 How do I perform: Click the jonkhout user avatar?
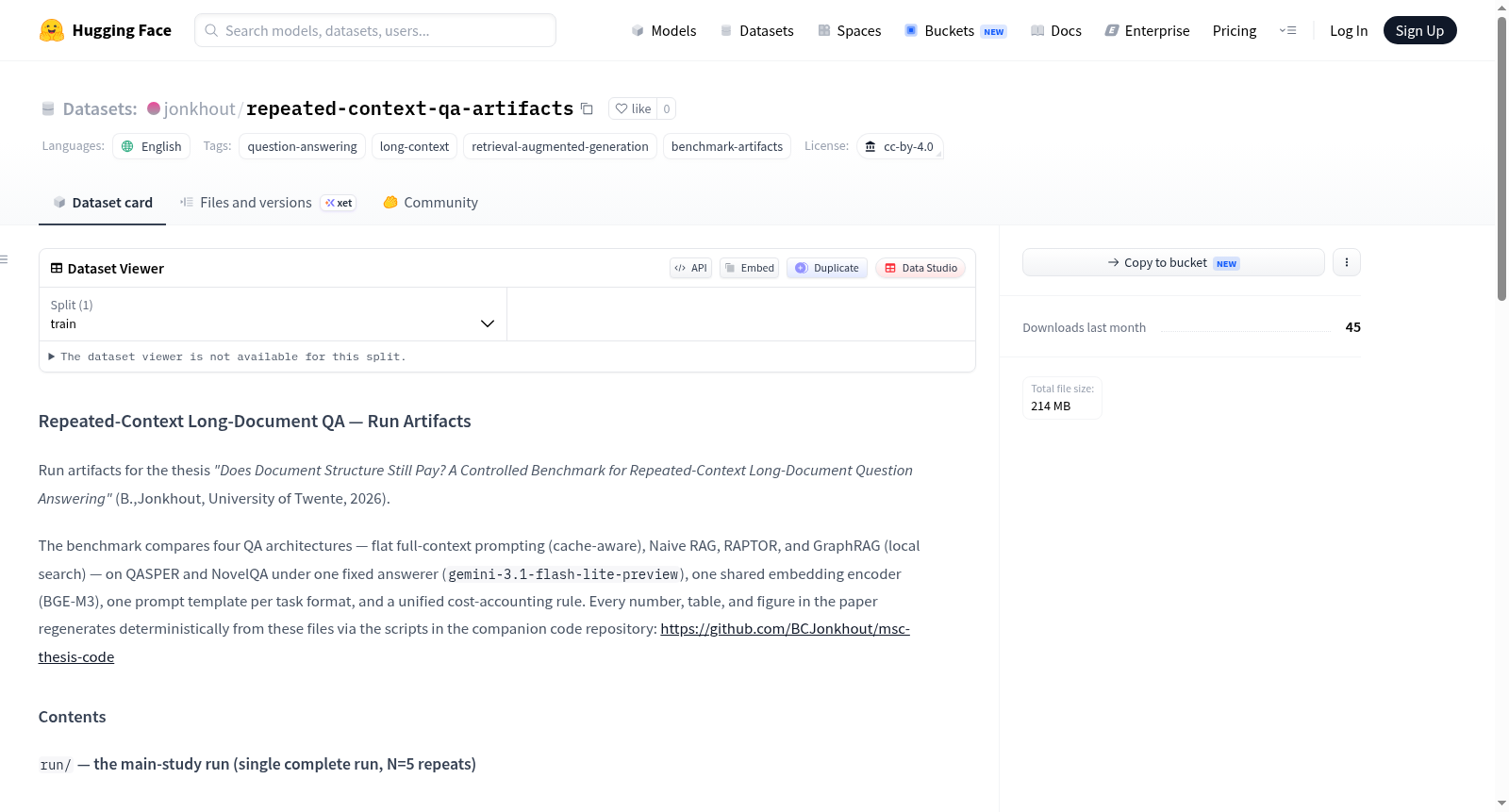click(x=154, y=108)
